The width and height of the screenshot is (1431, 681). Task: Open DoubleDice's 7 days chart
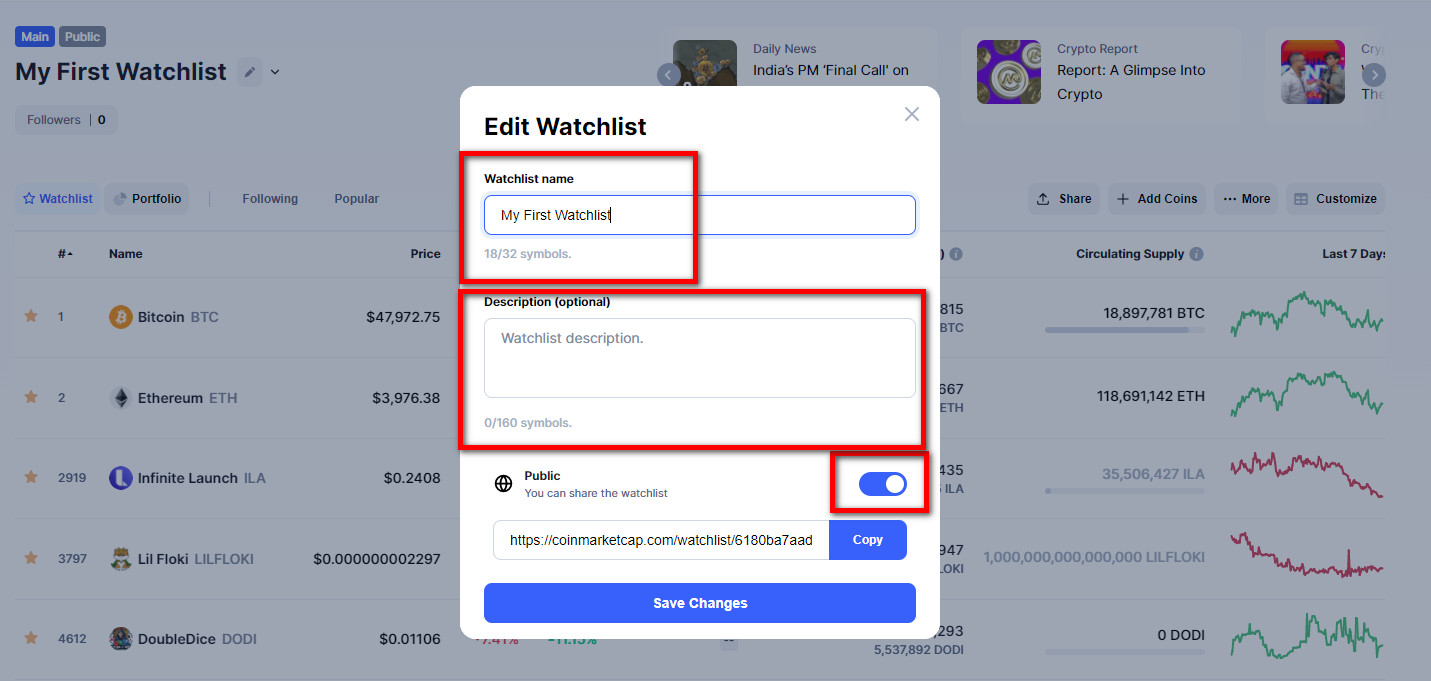pos(1307,636)
